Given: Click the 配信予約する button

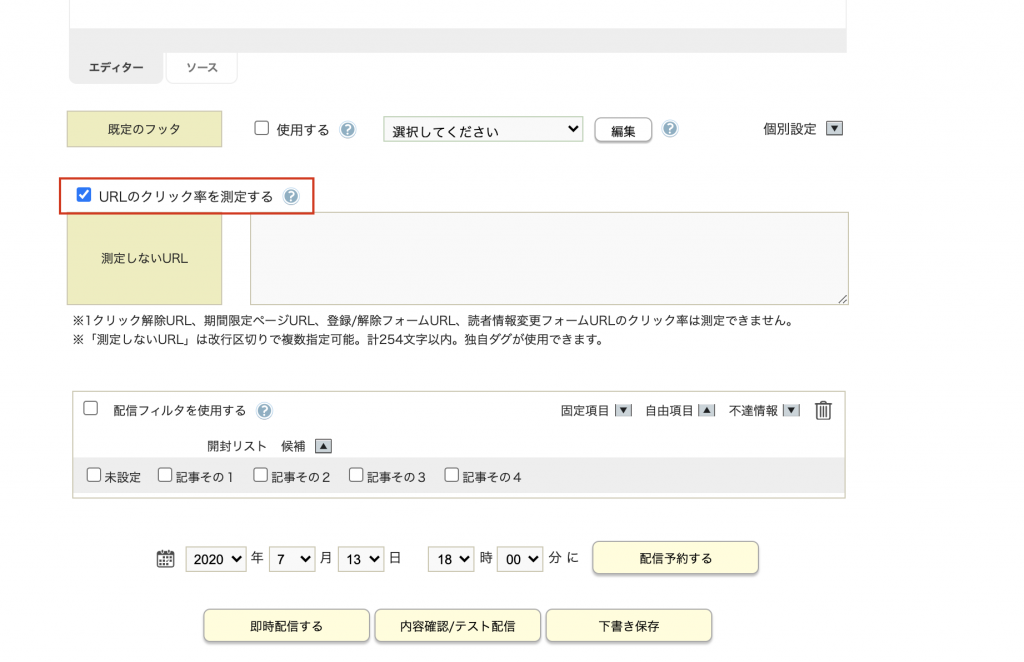Looking at the screenshot, I should 675,558.
